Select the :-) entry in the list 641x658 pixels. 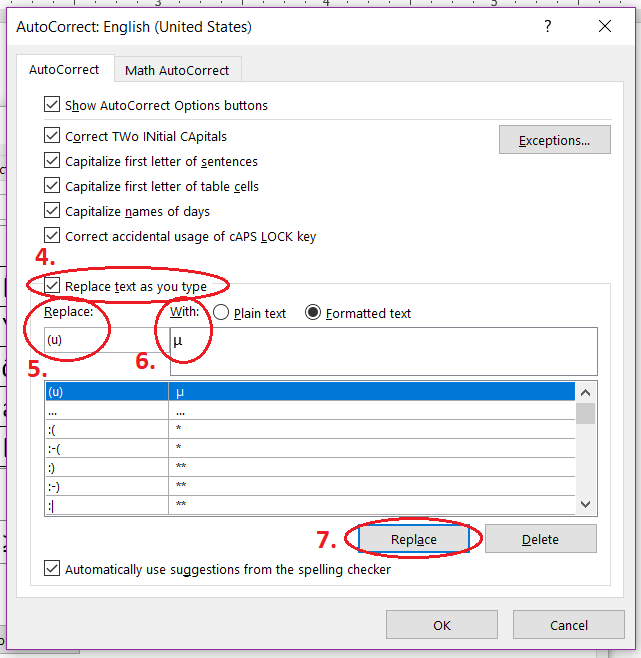(105, 485)
